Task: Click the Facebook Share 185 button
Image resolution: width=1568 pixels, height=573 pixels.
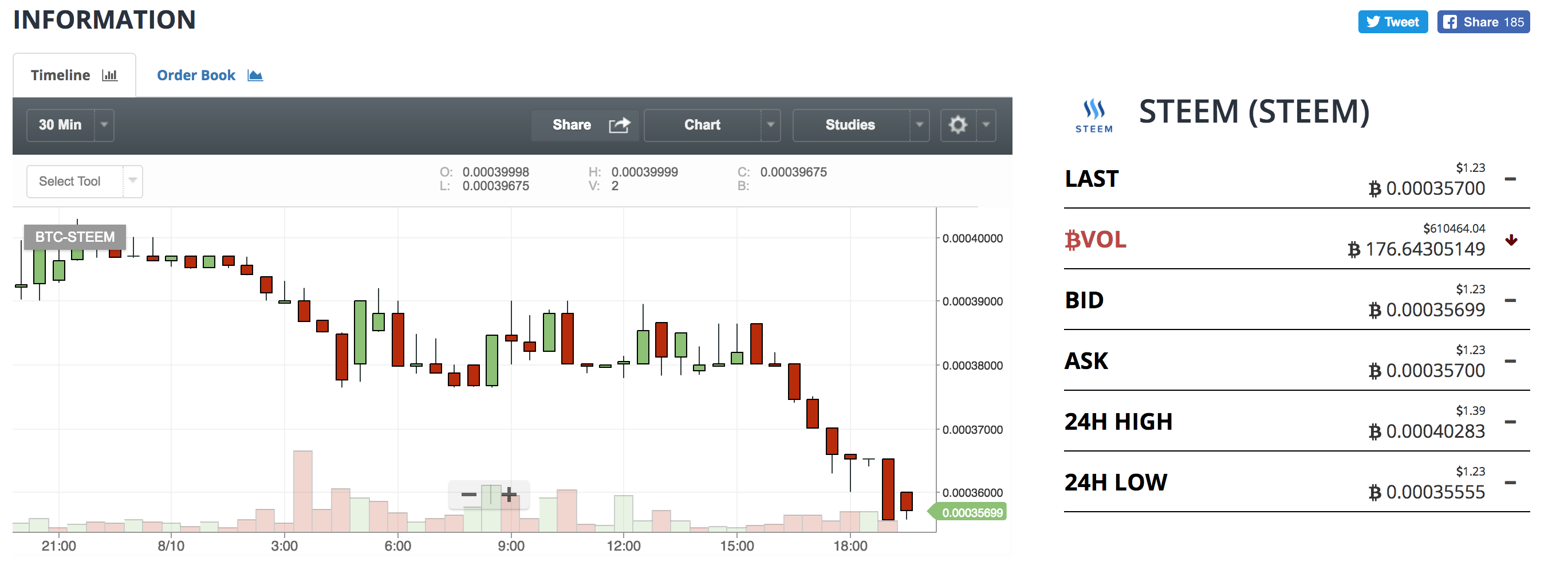Action: click(x=1483, y=22)
